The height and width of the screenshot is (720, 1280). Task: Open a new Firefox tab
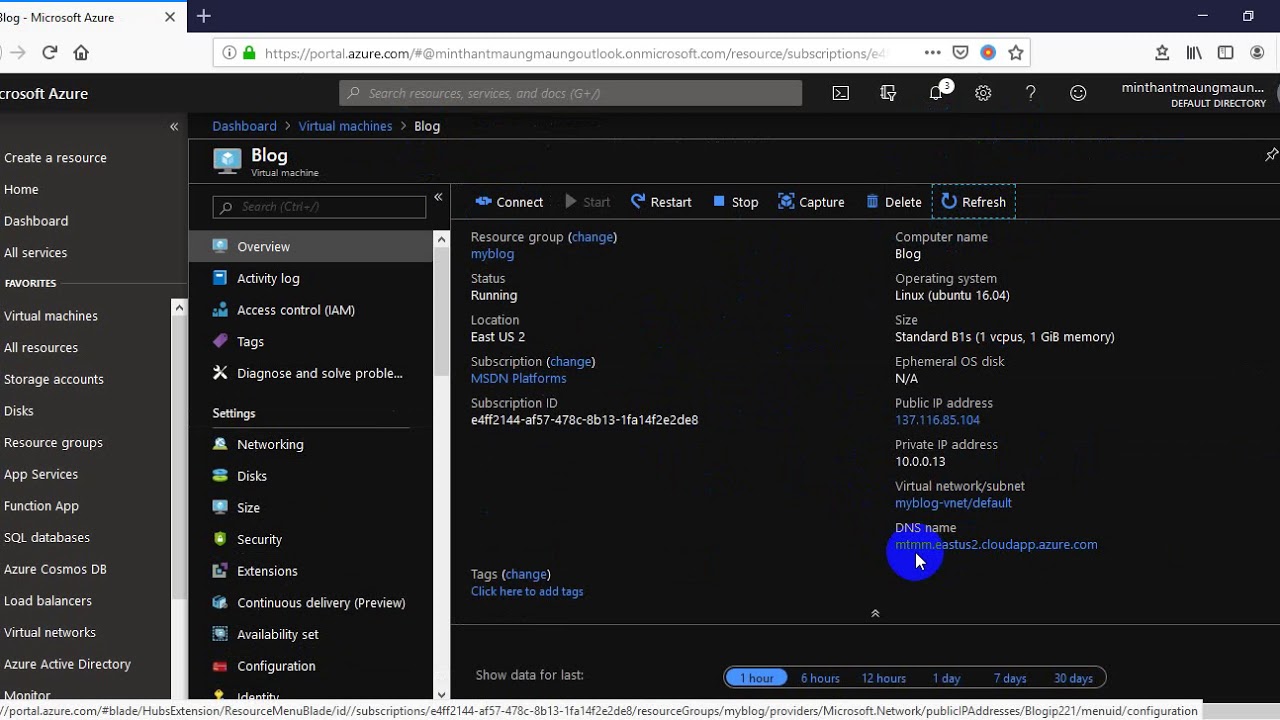click(x=204, y=16)
